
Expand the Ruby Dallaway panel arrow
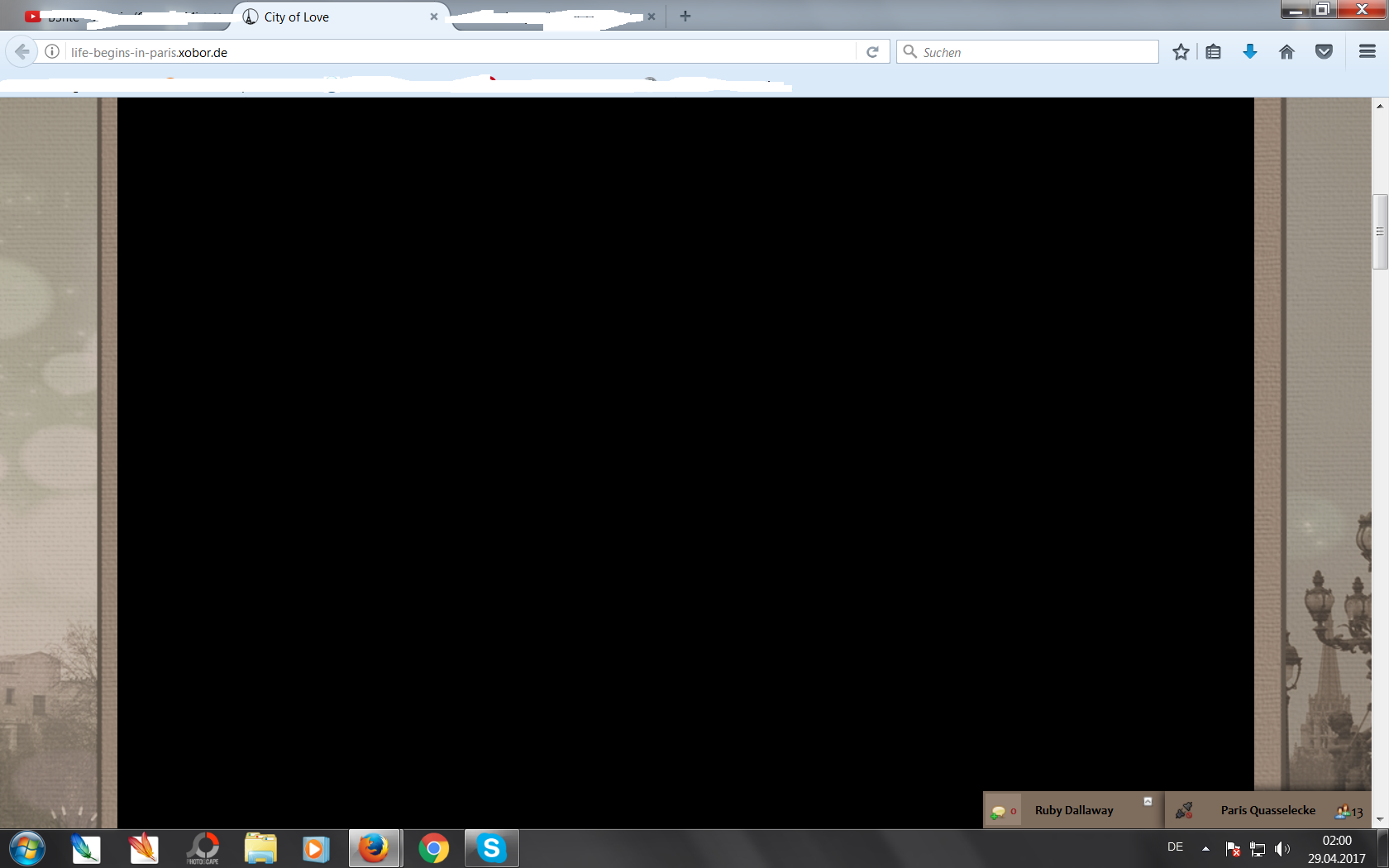click(x=1148, y=801)
